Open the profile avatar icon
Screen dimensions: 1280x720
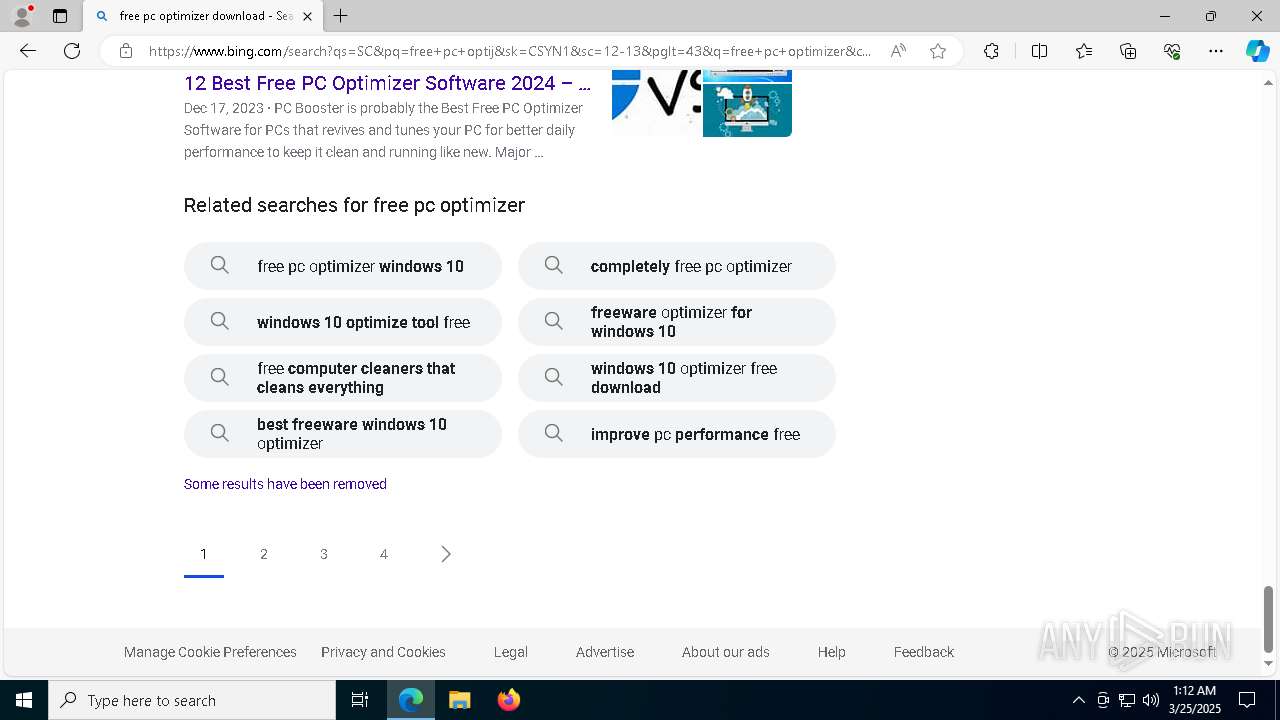(x=22, y=16)
